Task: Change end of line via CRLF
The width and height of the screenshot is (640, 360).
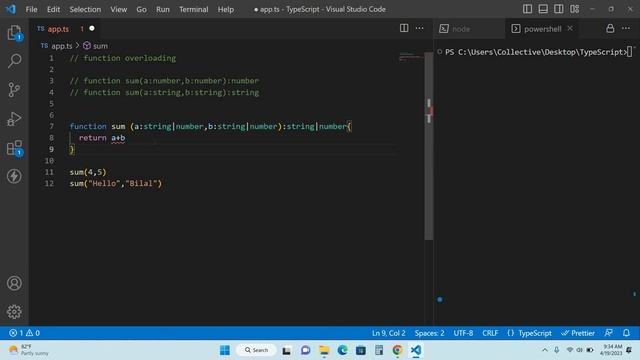Action: (490, 333)
